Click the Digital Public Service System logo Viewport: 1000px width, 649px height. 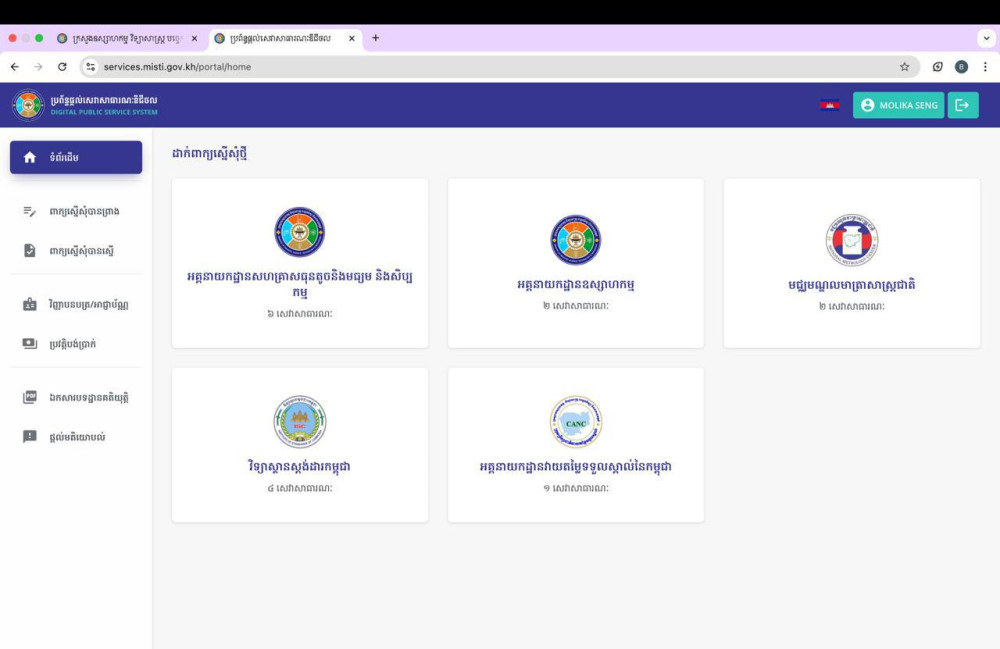click(28, 105)
